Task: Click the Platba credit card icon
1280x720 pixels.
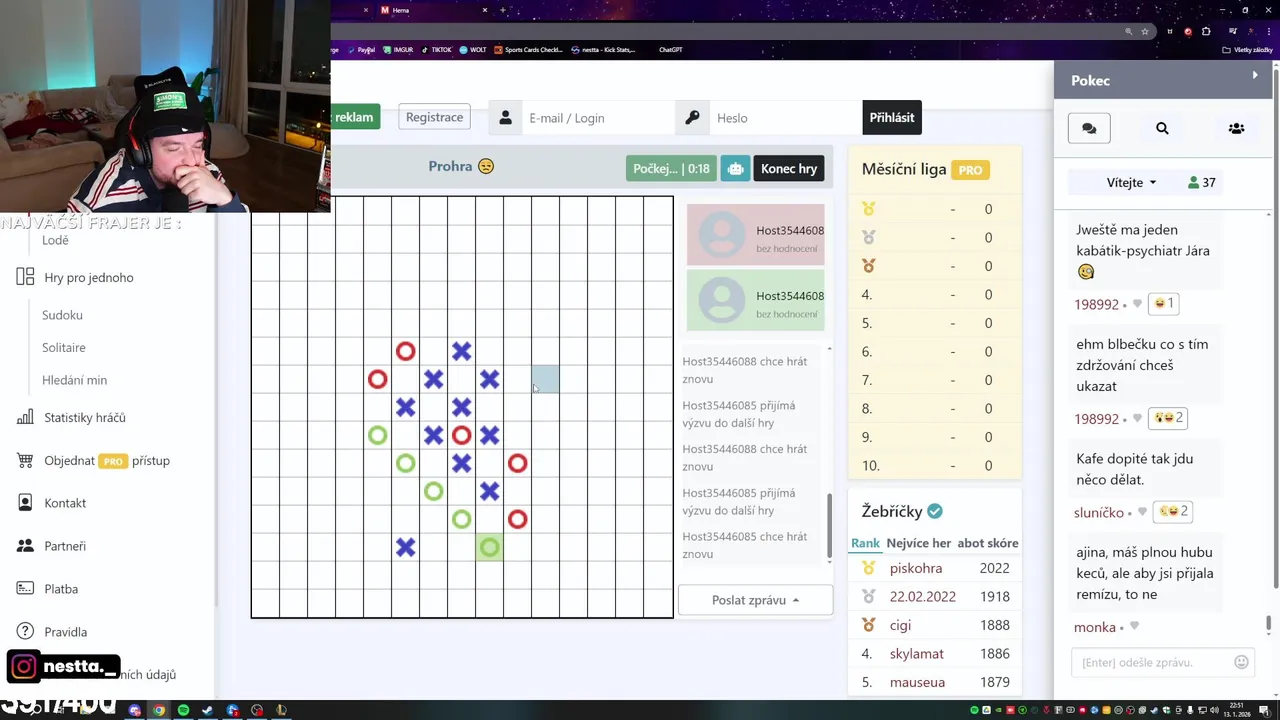Action: (x=25, y=589)
